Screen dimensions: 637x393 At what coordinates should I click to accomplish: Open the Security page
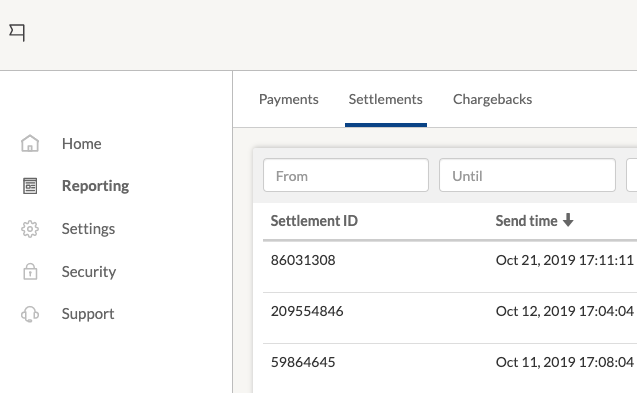point(89,272)
